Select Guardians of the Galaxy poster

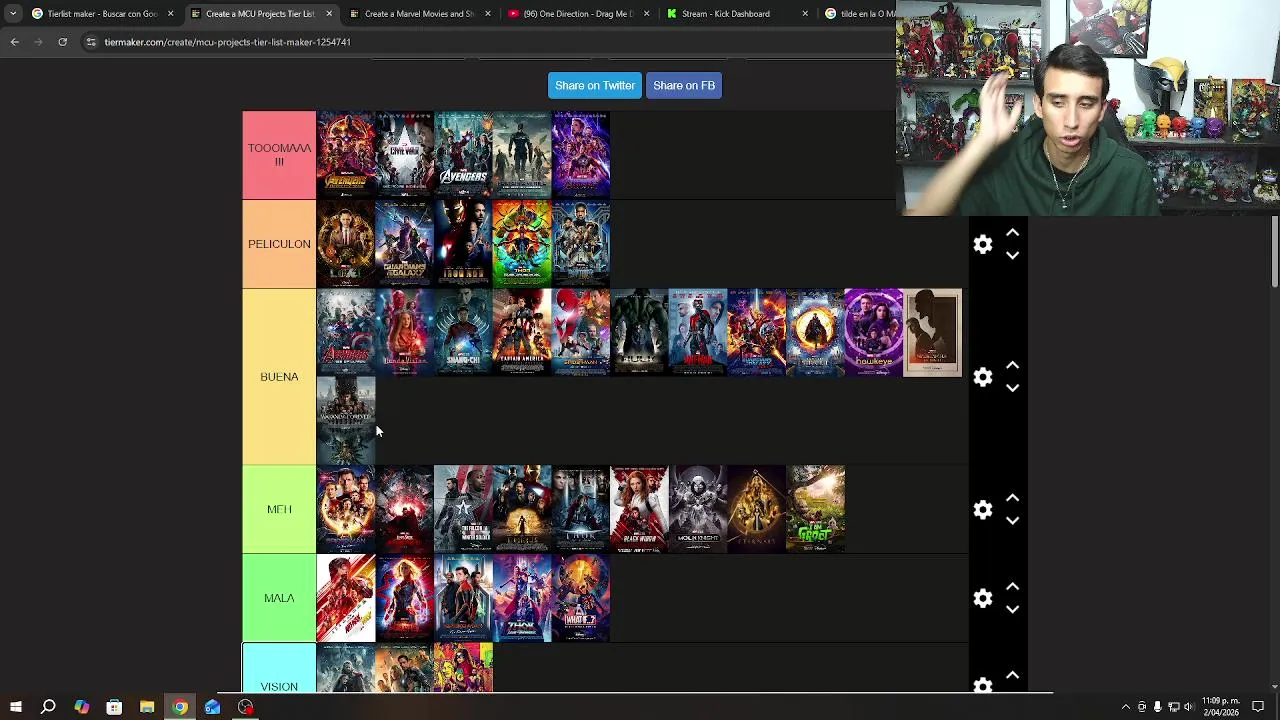tap(404, 244)
